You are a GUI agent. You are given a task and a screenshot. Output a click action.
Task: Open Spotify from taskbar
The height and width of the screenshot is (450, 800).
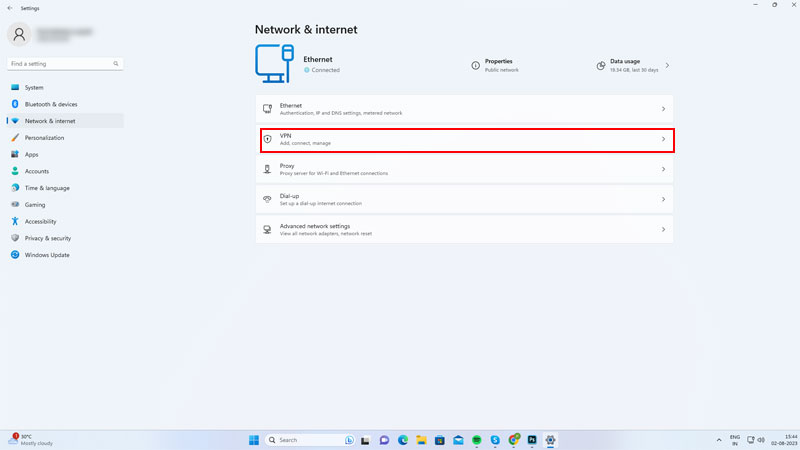(477, 440)
